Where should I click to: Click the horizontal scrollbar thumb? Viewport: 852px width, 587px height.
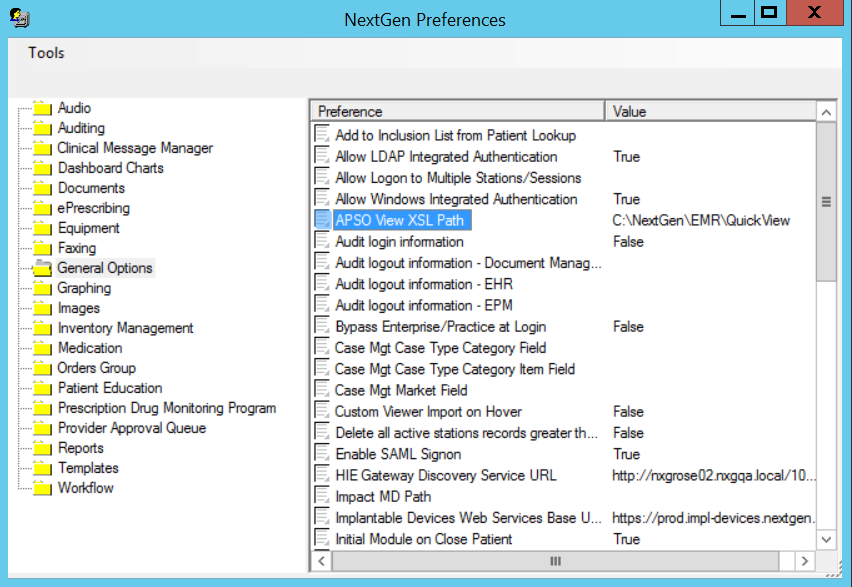[555, 561]
